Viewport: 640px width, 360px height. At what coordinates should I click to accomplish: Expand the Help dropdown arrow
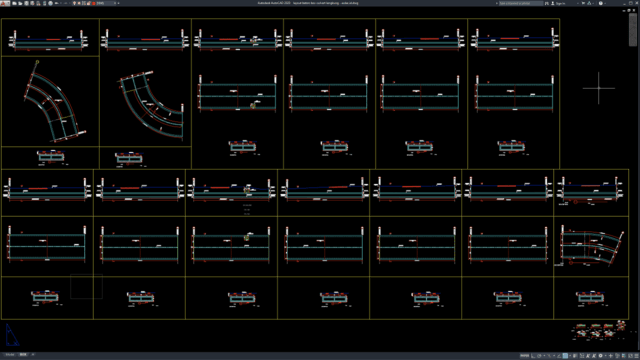tap(605, 3)
